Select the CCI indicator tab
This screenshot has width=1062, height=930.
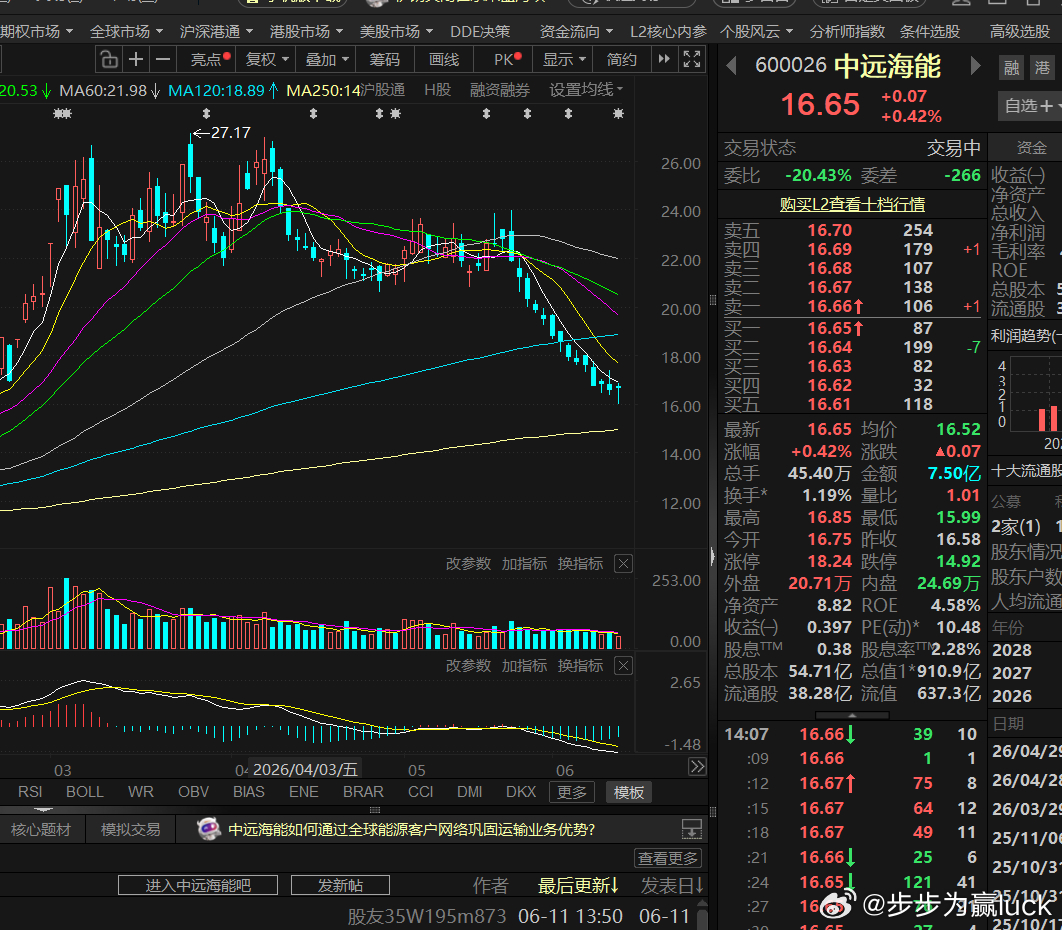coord(421,792)
